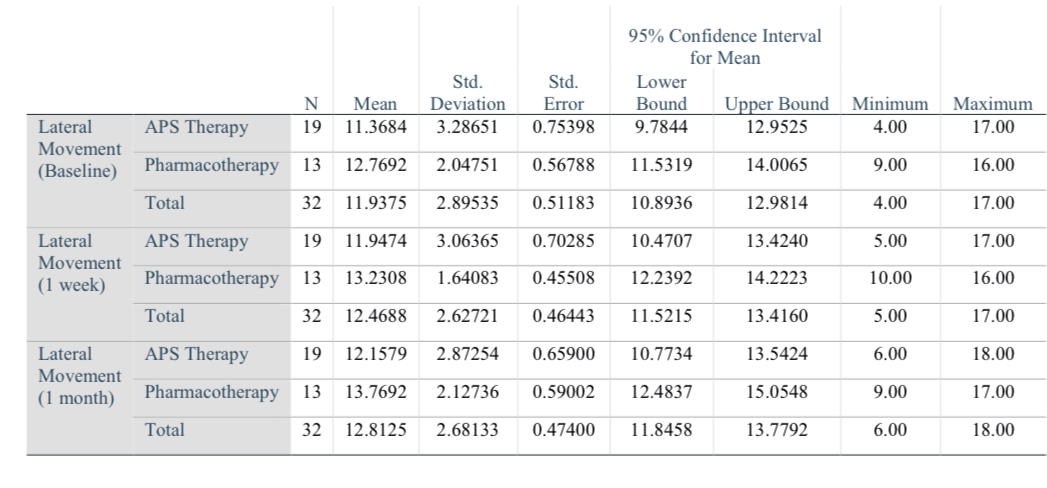This screenshot has width=1047, height=488.
Task: Select the Lateral Movement (1 week) row label
Action: [x=78, y=260]
